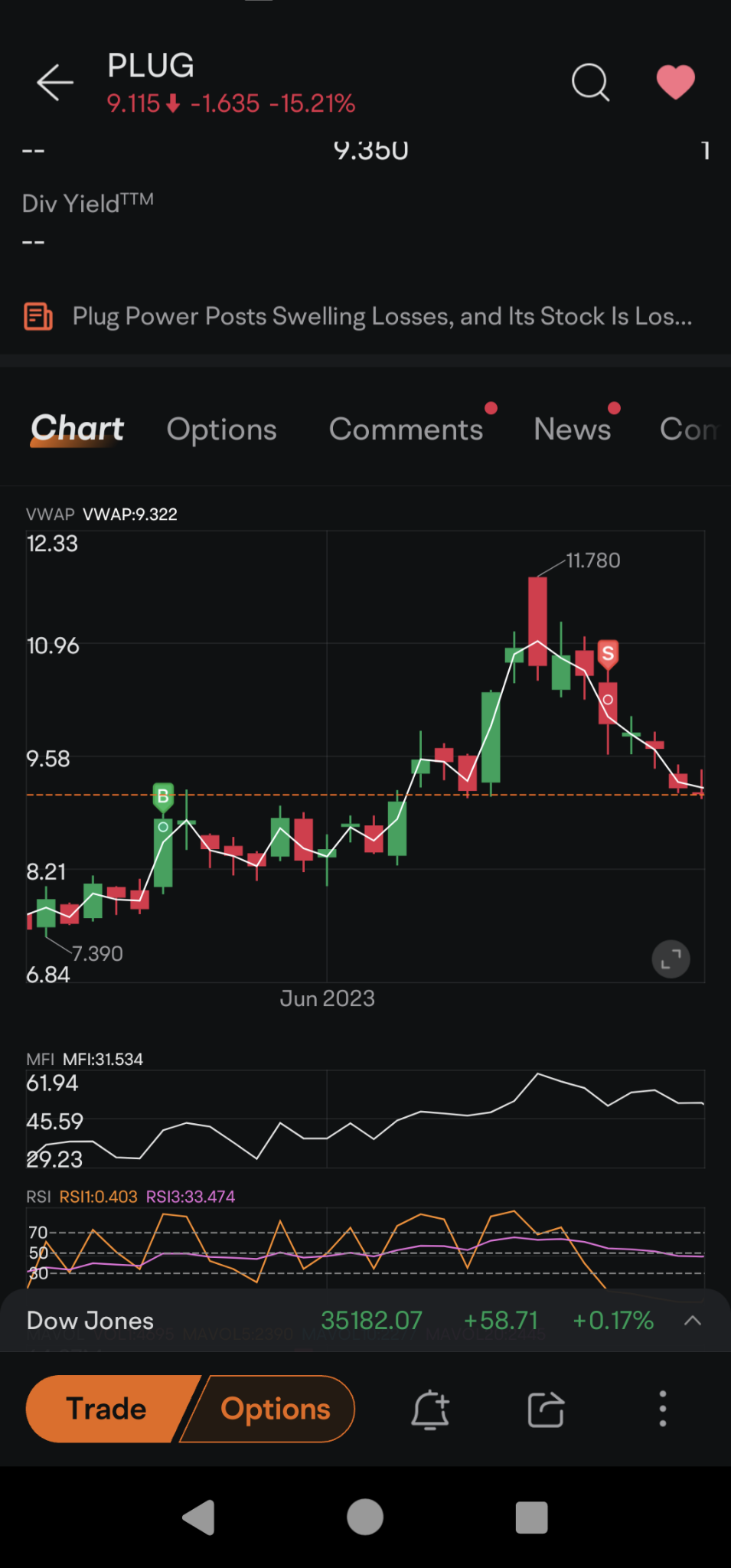Open the partially hidden Company tab
This screenshot has width=731, height=1568.
[690, 430]
